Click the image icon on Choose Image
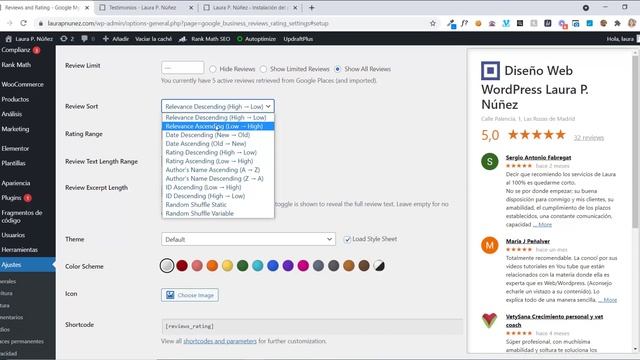 tap(170, 295)
